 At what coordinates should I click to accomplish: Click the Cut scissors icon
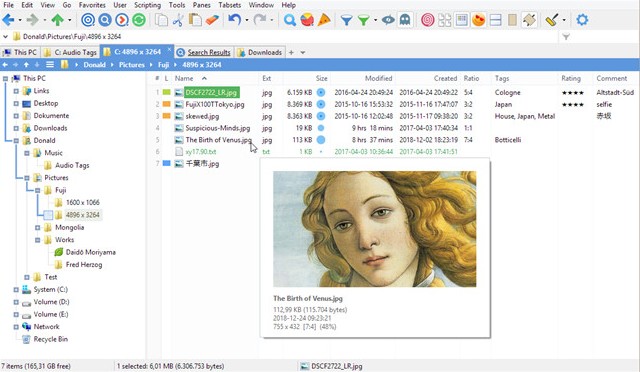click(x=178, y=20)
